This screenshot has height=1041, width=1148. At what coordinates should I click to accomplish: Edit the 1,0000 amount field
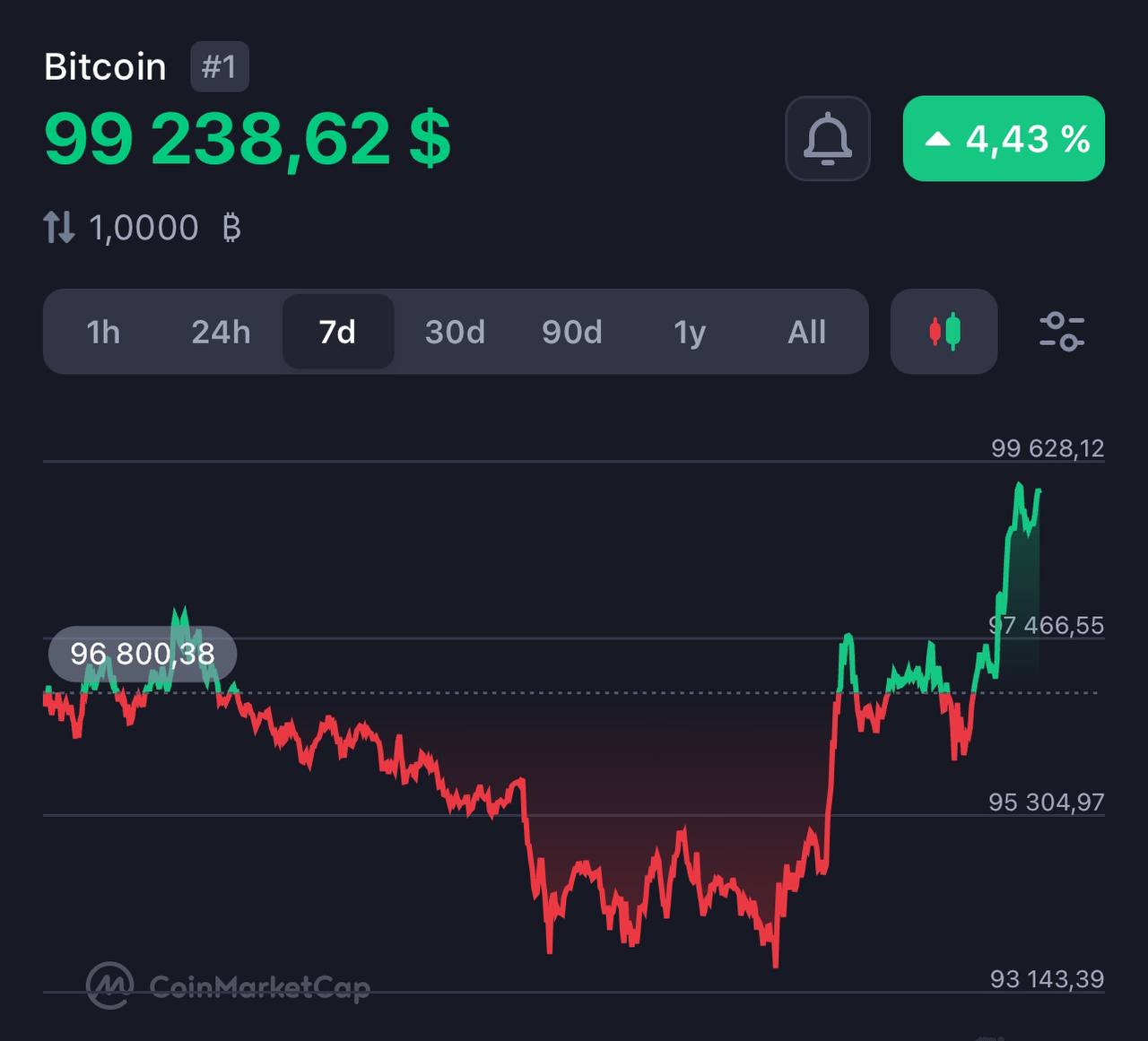pyautogui.click(x=143, y=228)
